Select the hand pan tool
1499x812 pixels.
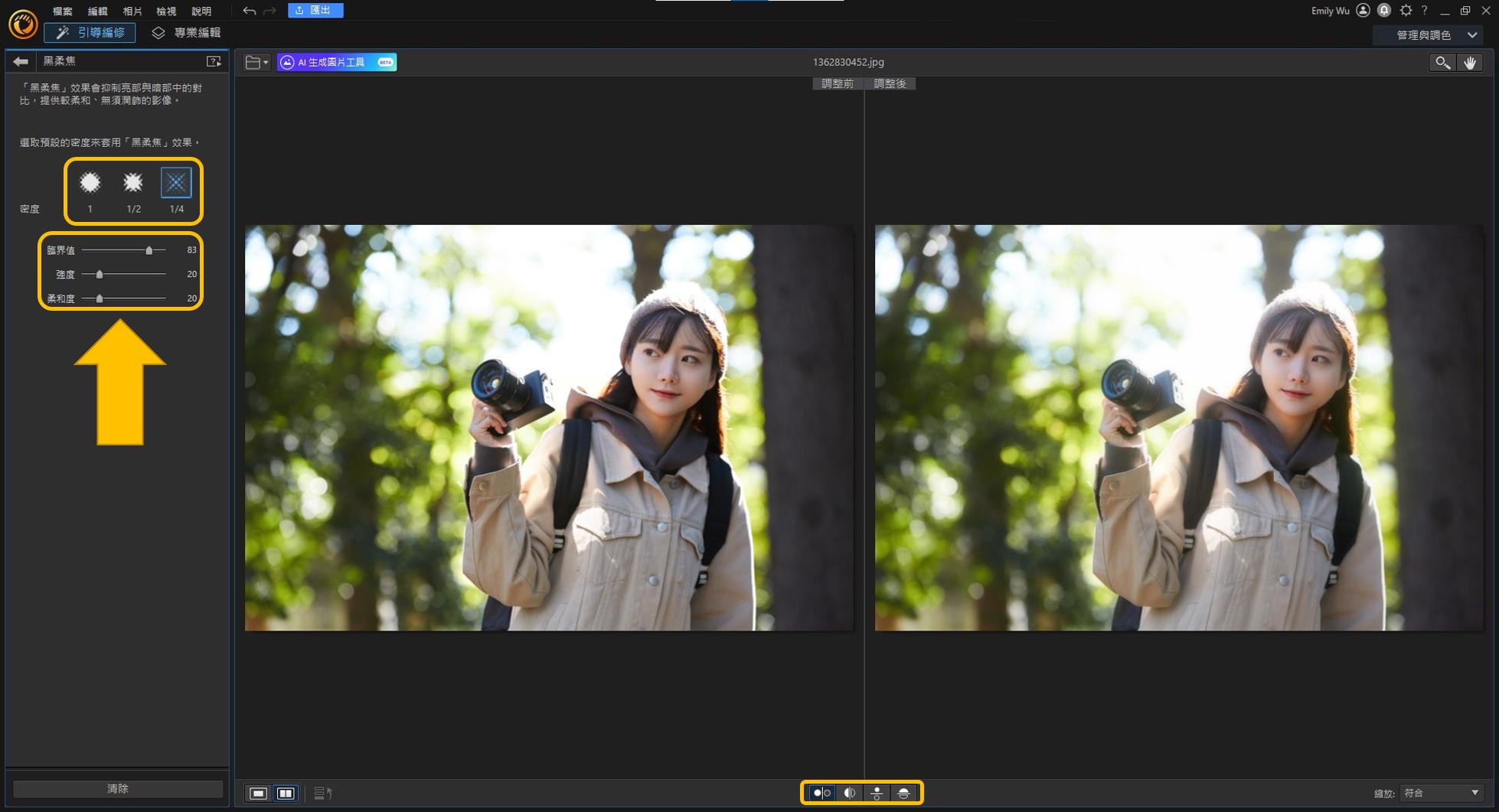(x=1470, y=63)
